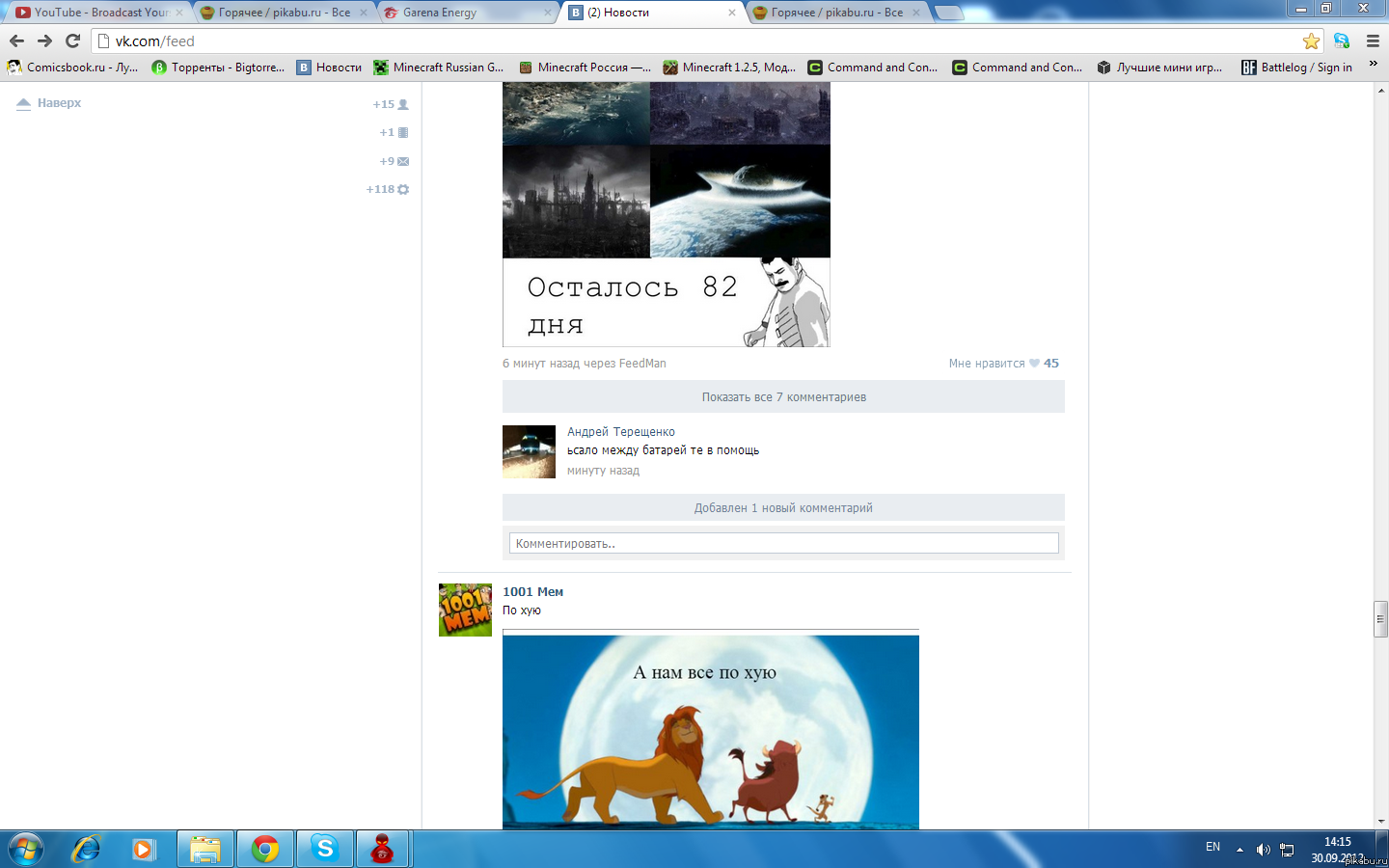The width and height of the screenshot is (1389, 868).
Task: Click the page vertical scrollbar thumb
Action: [1380, 619]
